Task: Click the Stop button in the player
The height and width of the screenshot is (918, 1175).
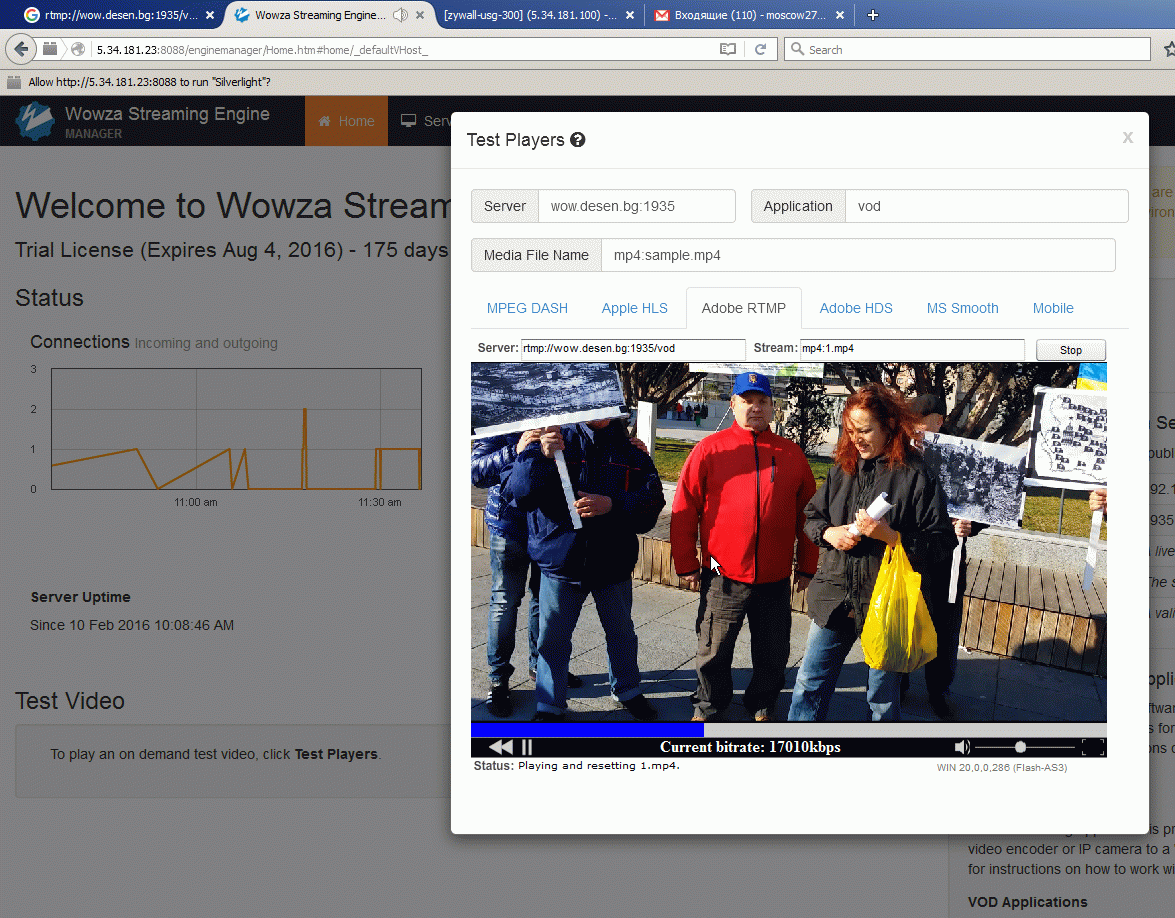Action: click(1070, 350)
